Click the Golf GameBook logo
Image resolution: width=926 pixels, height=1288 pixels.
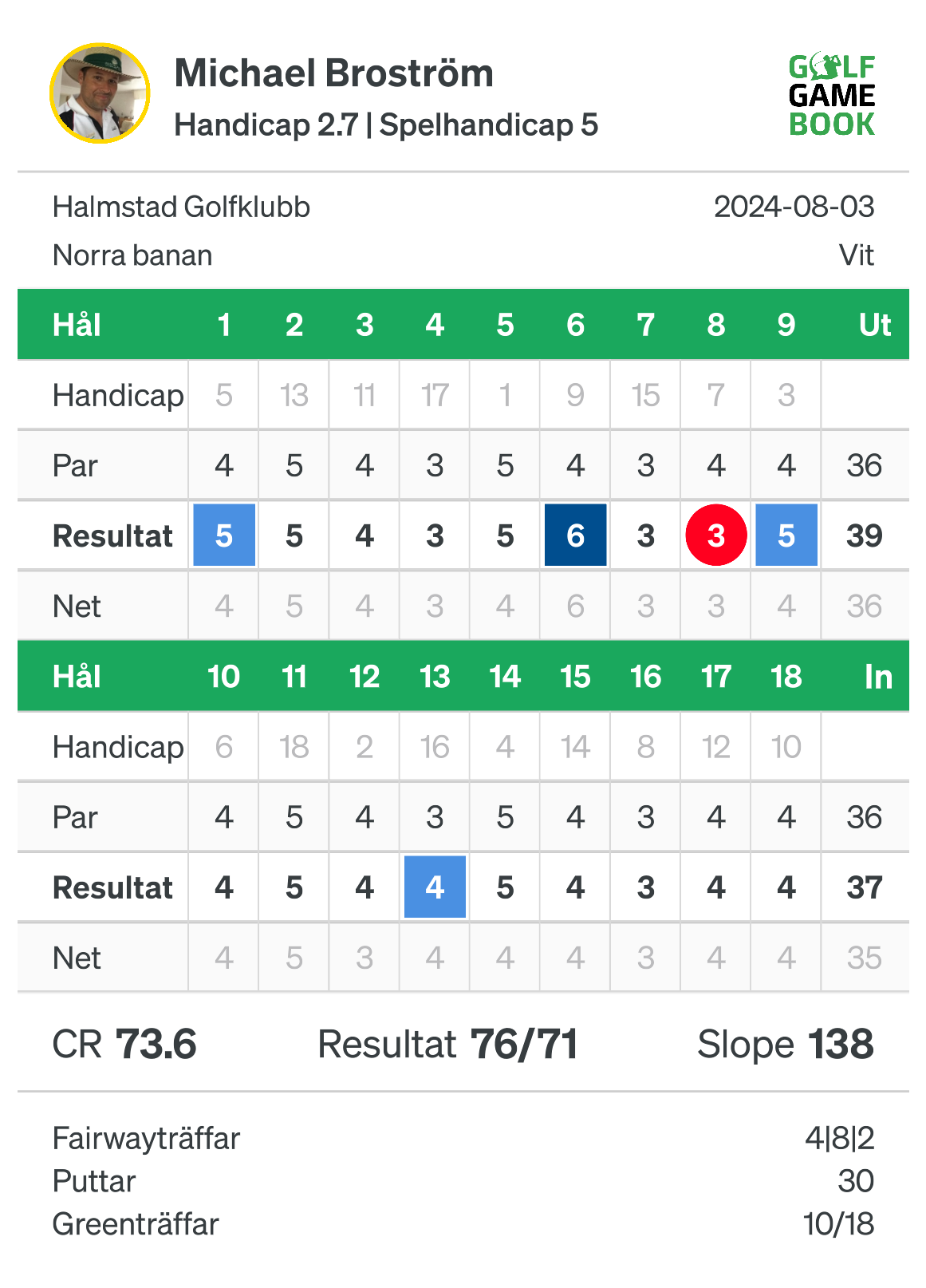pyautogui.click(x=832, y=96)
